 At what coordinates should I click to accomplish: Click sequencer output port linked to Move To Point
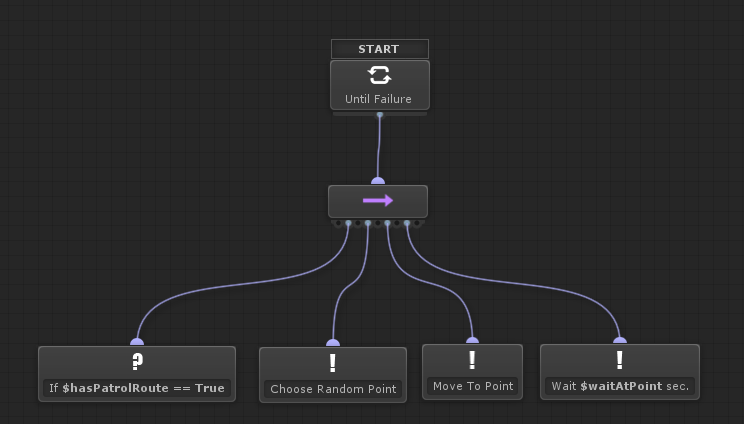pyautogui.click(x=387, y=223)
